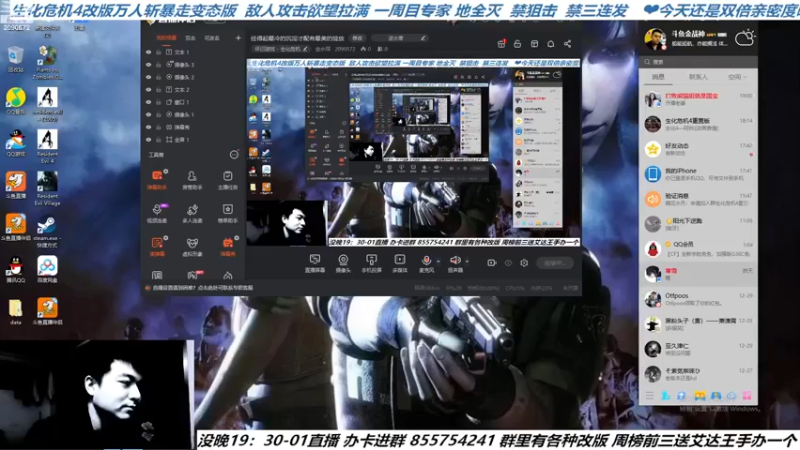Switch to the first scene tab
Image resolution: width=800 pixels, height=450 pixels.
click(x=166, y=38)
